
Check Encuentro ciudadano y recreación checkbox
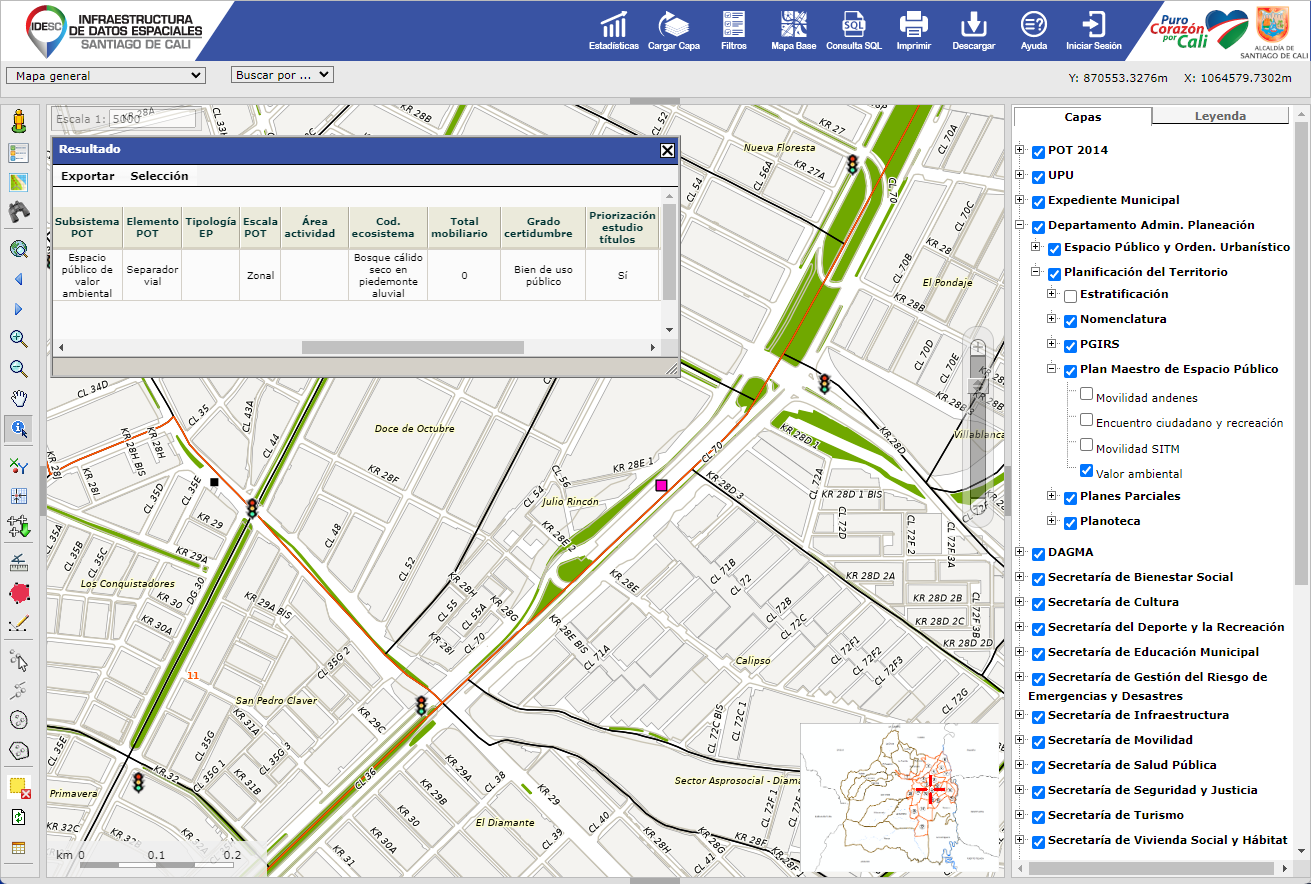click(1086, 420)
